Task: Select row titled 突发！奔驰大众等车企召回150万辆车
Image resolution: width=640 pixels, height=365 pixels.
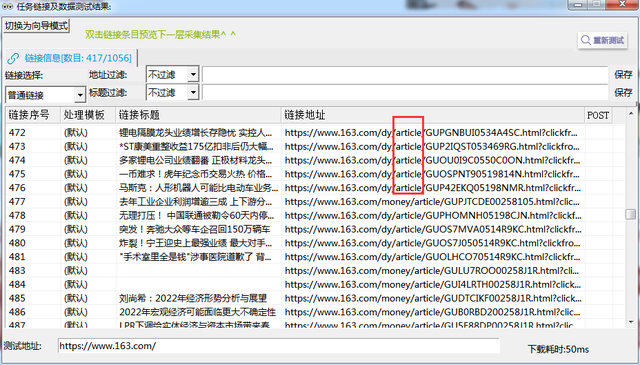Action: click(309, 229)
